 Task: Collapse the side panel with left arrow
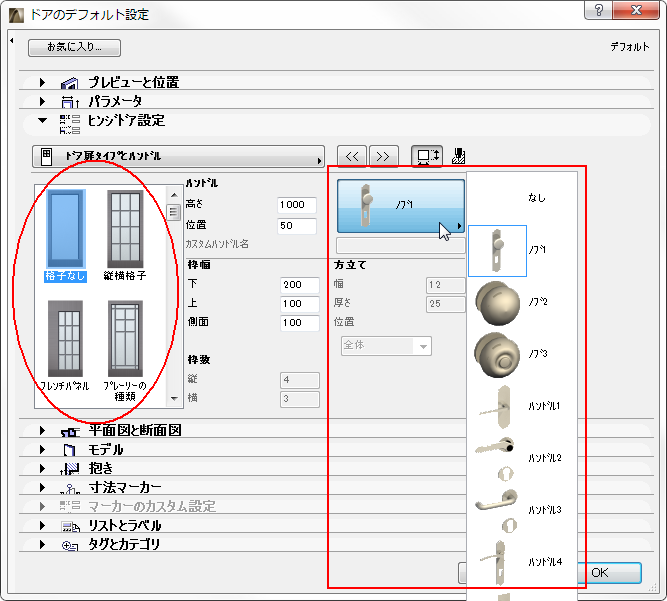pyautogui.click(x=12, y=40)
